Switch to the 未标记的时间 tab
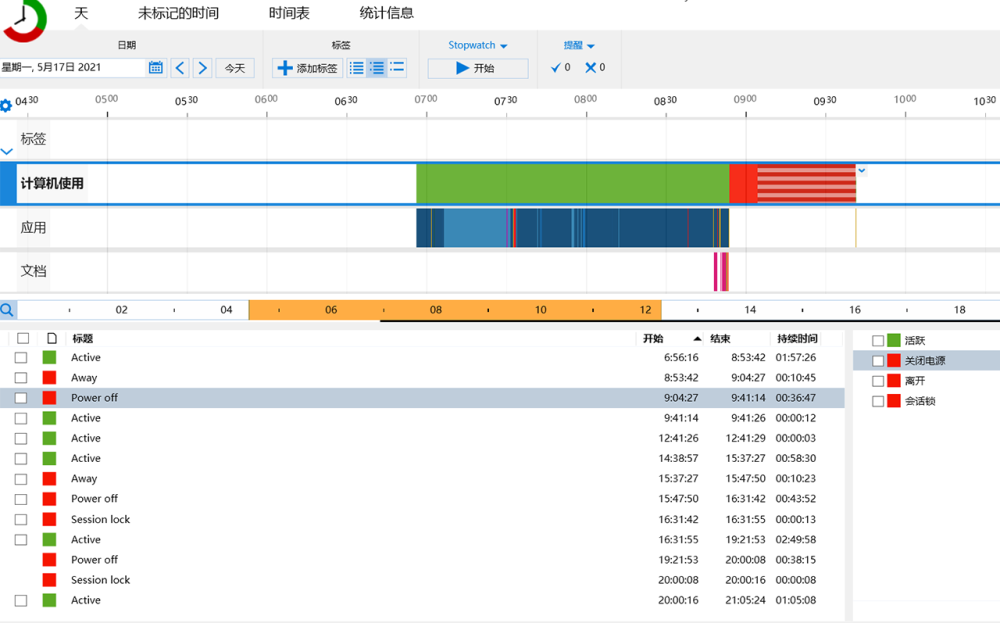Viewport: 1000px width, 623px height. (179, 13)
